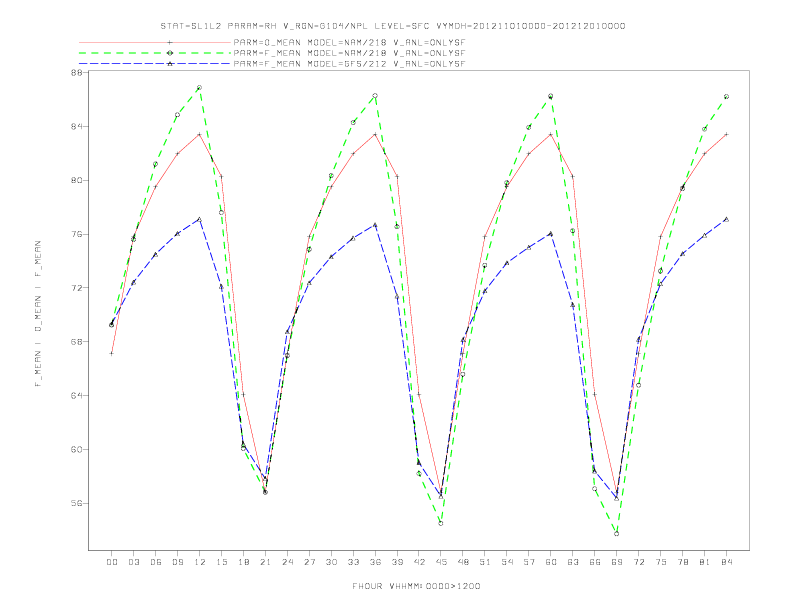Click the green dashed legend line sample

coord(155,53)
